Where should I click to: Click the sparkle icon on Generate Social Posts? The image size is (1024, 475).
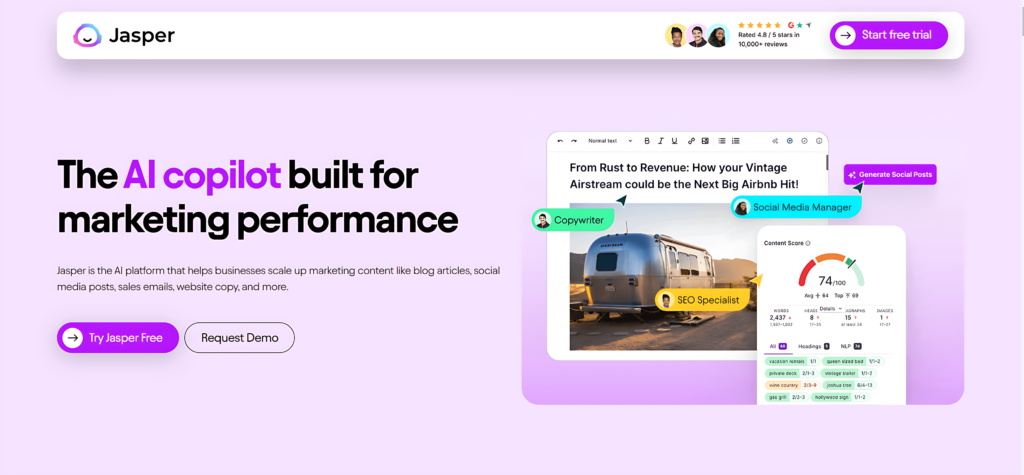coord(852,175)
